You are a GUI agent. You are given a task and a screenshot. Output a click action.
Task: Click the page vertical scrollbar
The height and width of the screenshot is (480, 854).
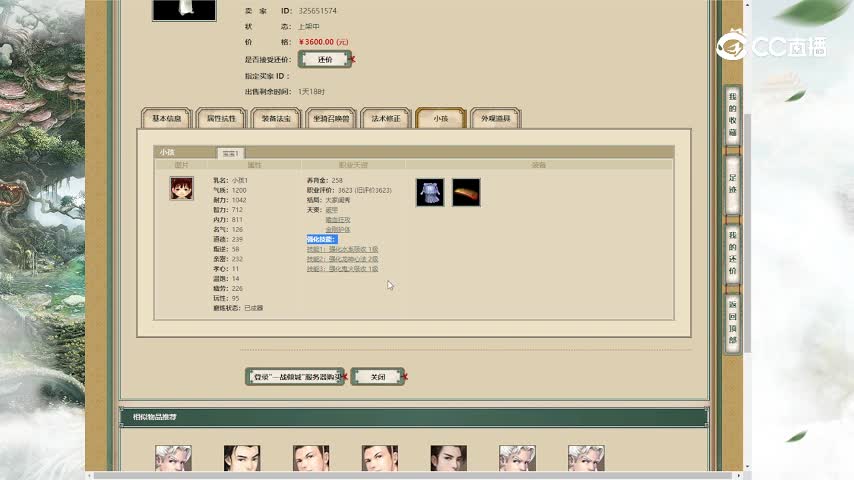[x=747, y=234]
